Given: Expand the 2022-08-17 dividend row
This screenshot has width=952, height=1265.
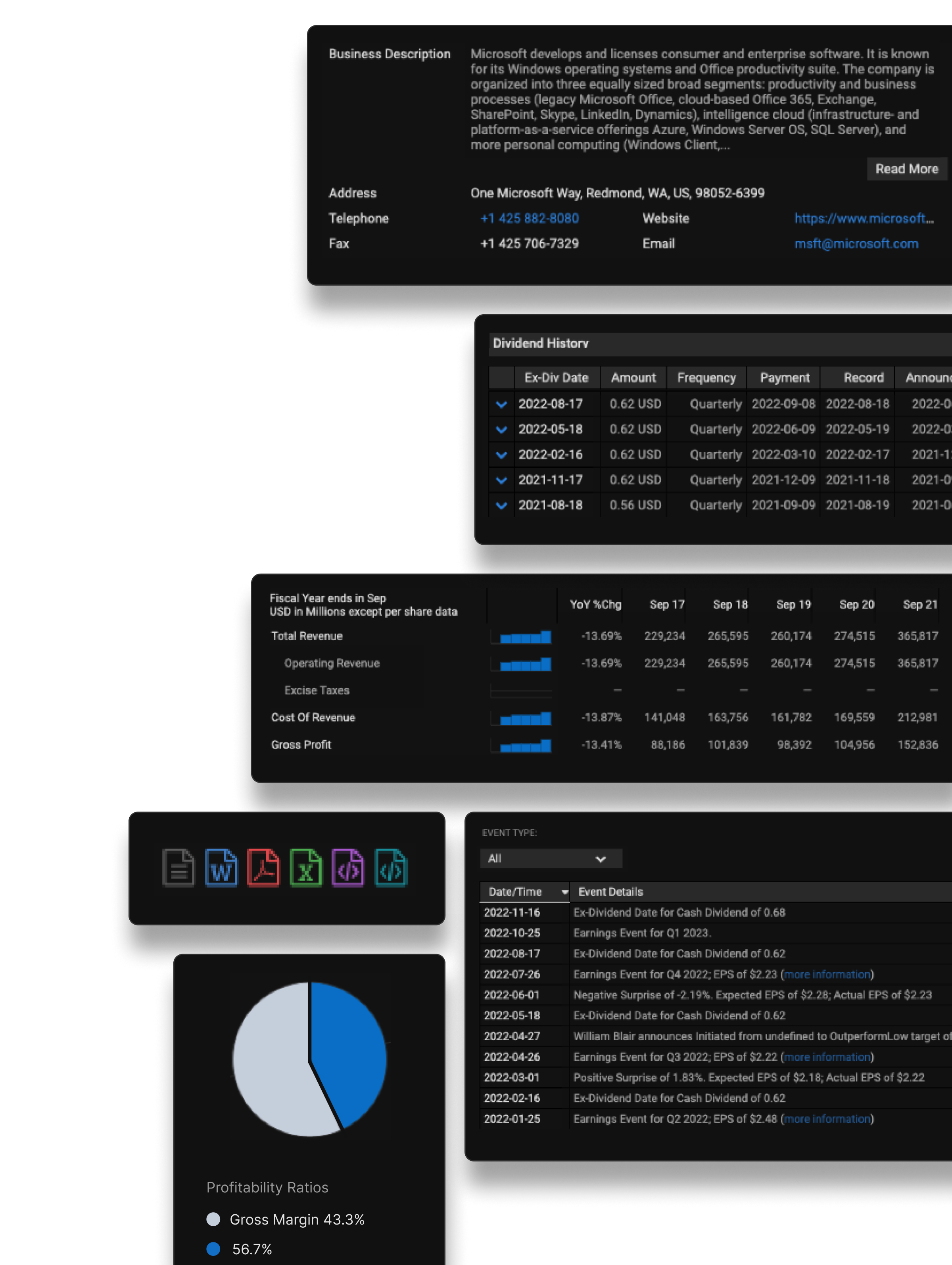Looking at the screenshot, I should [501, 404].
